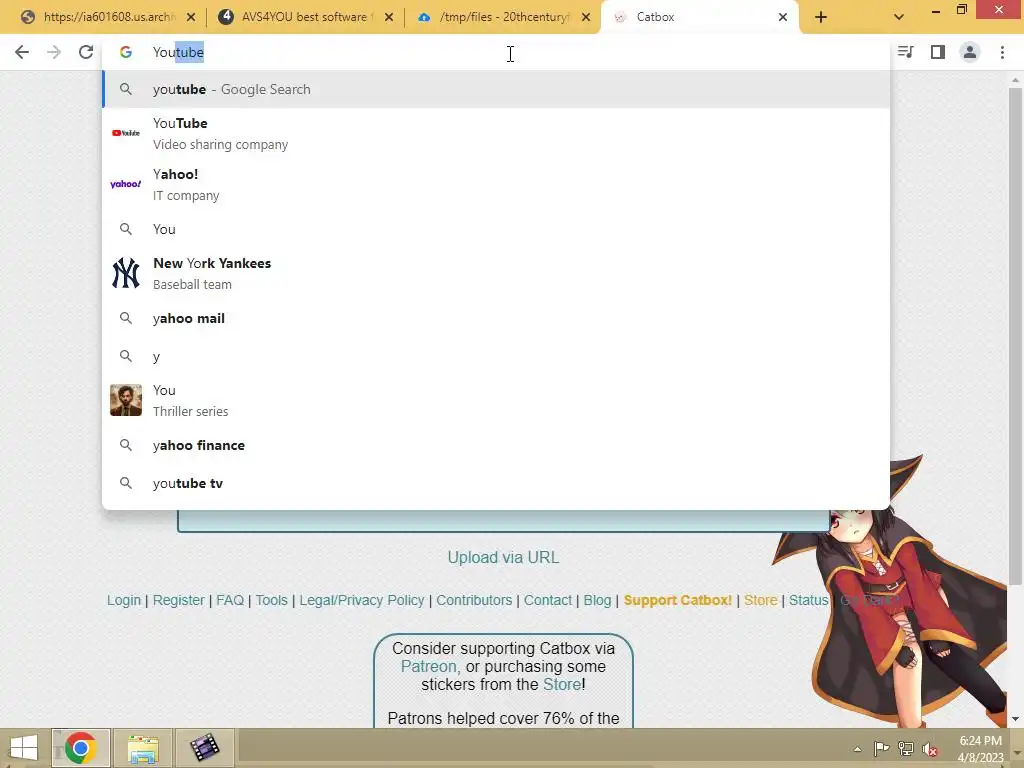Open the Upload via URL link
The height and width of the screenshot is (768, 1024).
pos(503,558)
